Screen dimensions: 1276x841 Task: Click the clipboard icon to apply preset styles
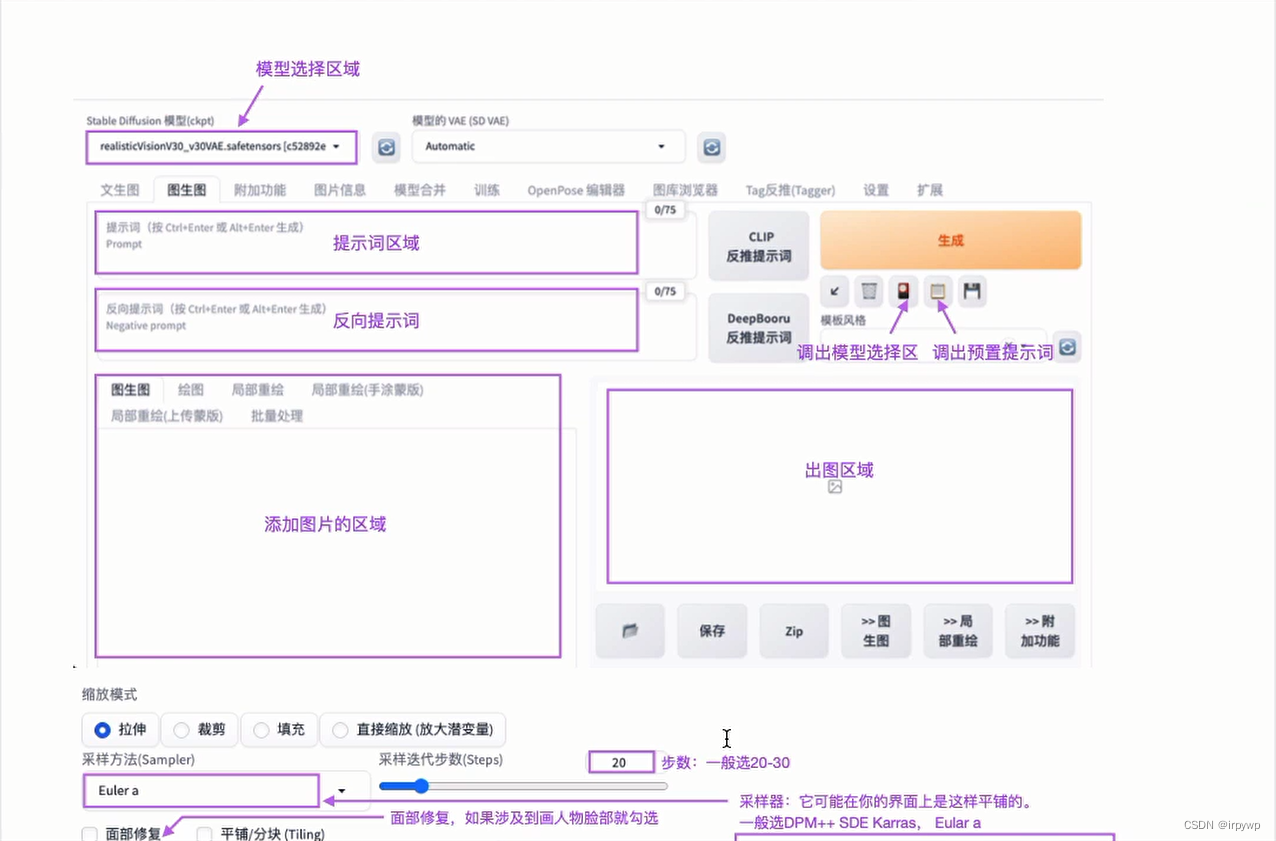938,291
